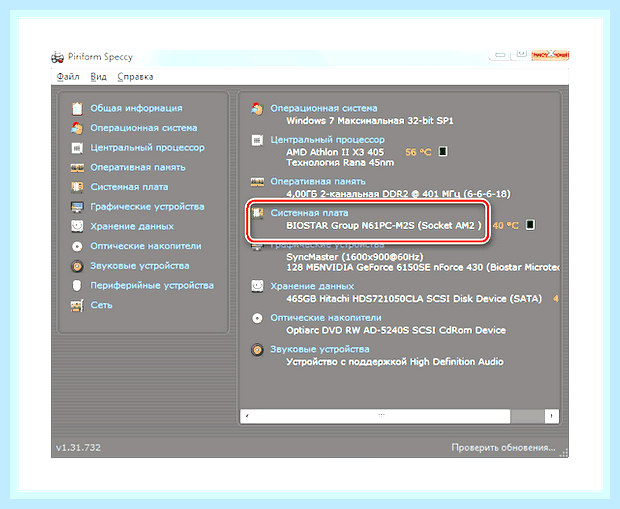Click the right arrow of the horizontal scrollbar

click(x=552, y=416)
